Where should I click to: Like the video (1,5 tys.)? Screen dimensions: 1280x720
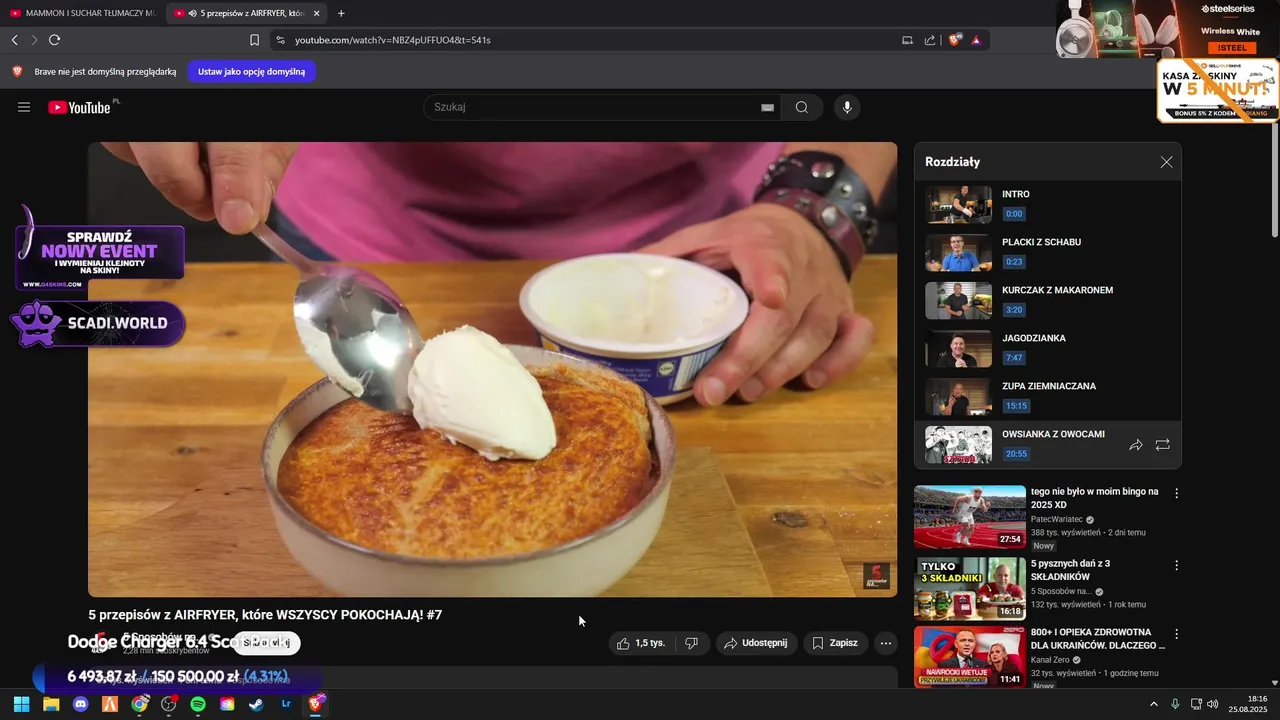[x=641, y=643]
